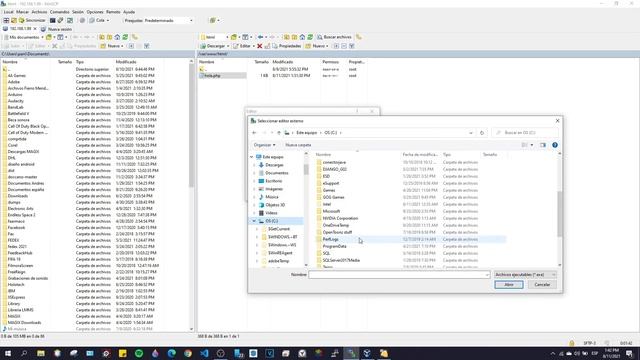Select Descargas in the dialog navigation tree
Screen dimensions: 640x360
coord(274,165)
